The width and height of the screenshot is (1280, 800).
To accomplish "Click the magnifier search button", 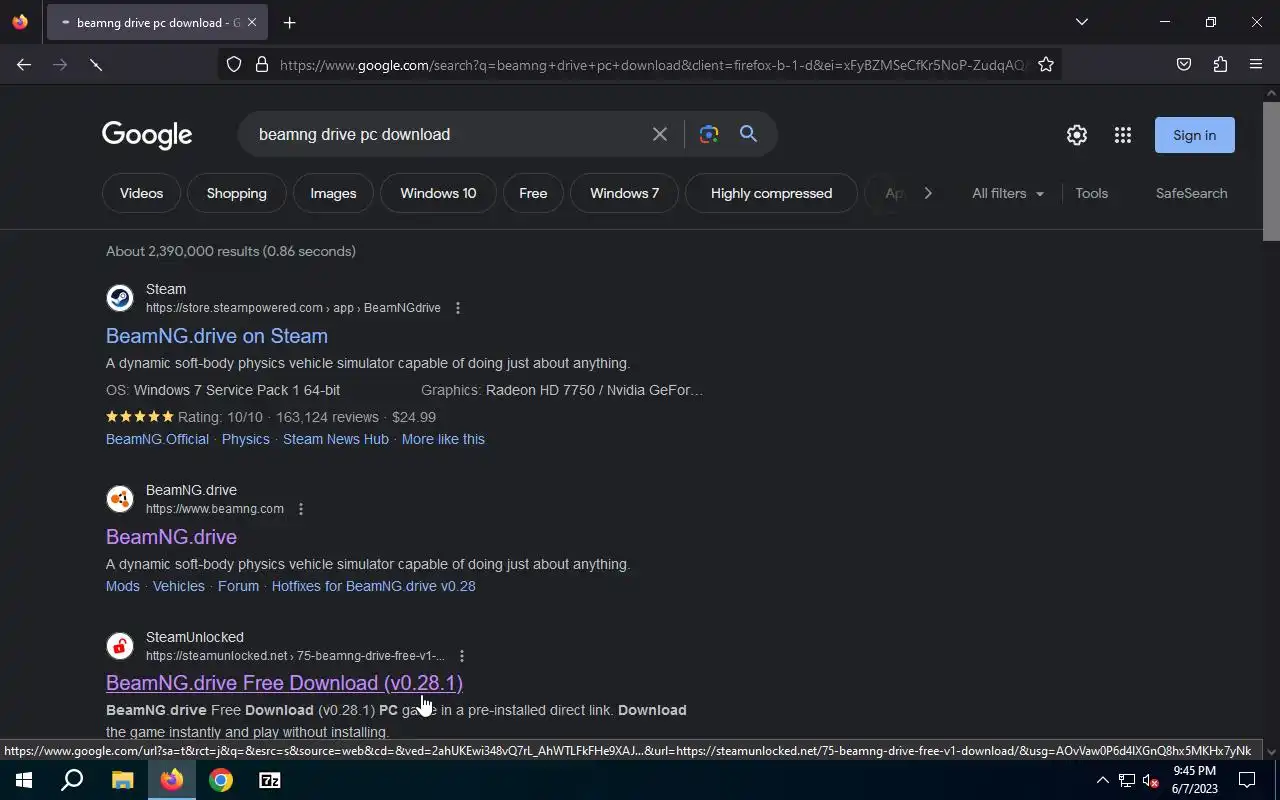I will [748, 134].
